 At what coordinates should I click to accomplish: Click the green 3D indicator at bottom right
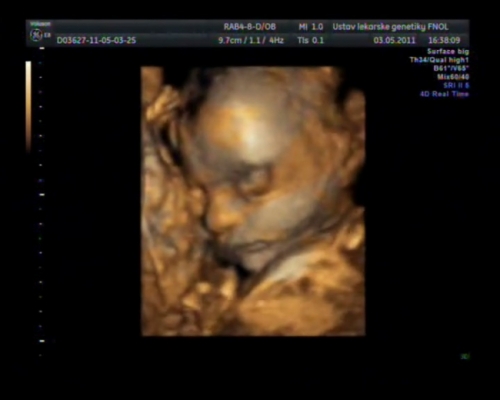pos(465,357)
